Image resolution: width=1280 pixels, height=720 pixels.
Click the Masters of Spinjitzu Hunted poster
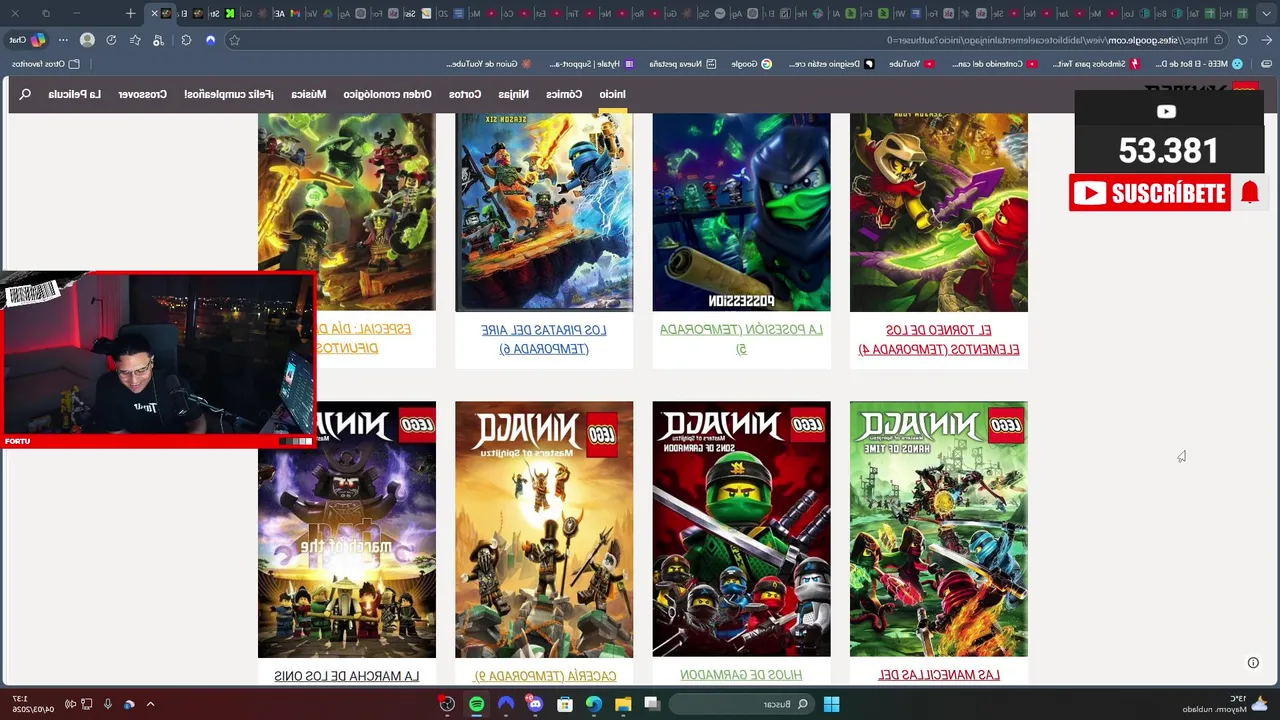[x=544, y=529]
